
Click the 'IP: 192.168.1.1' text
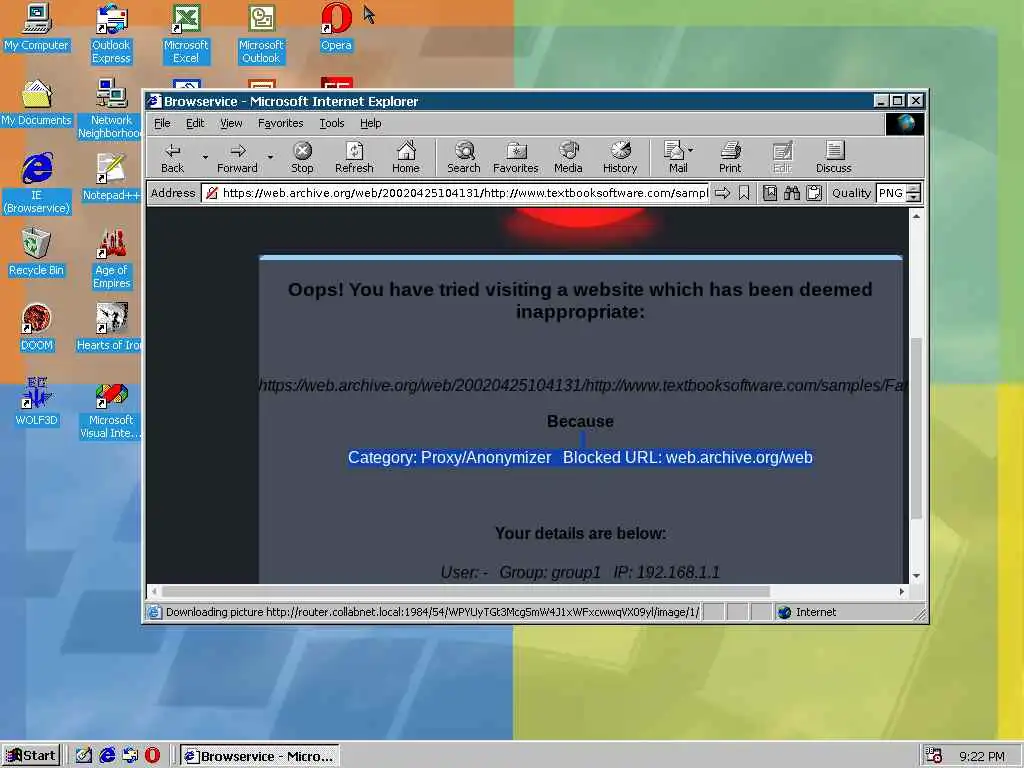666,573
